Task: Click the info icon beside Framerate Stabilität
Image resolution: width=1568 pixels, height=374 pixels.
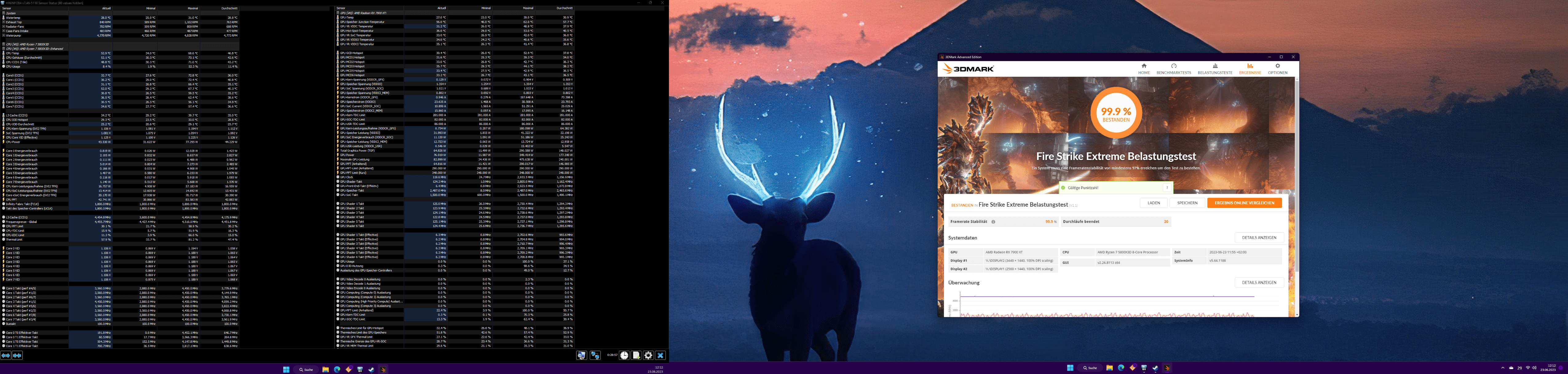Action: (x=993, y=221)
